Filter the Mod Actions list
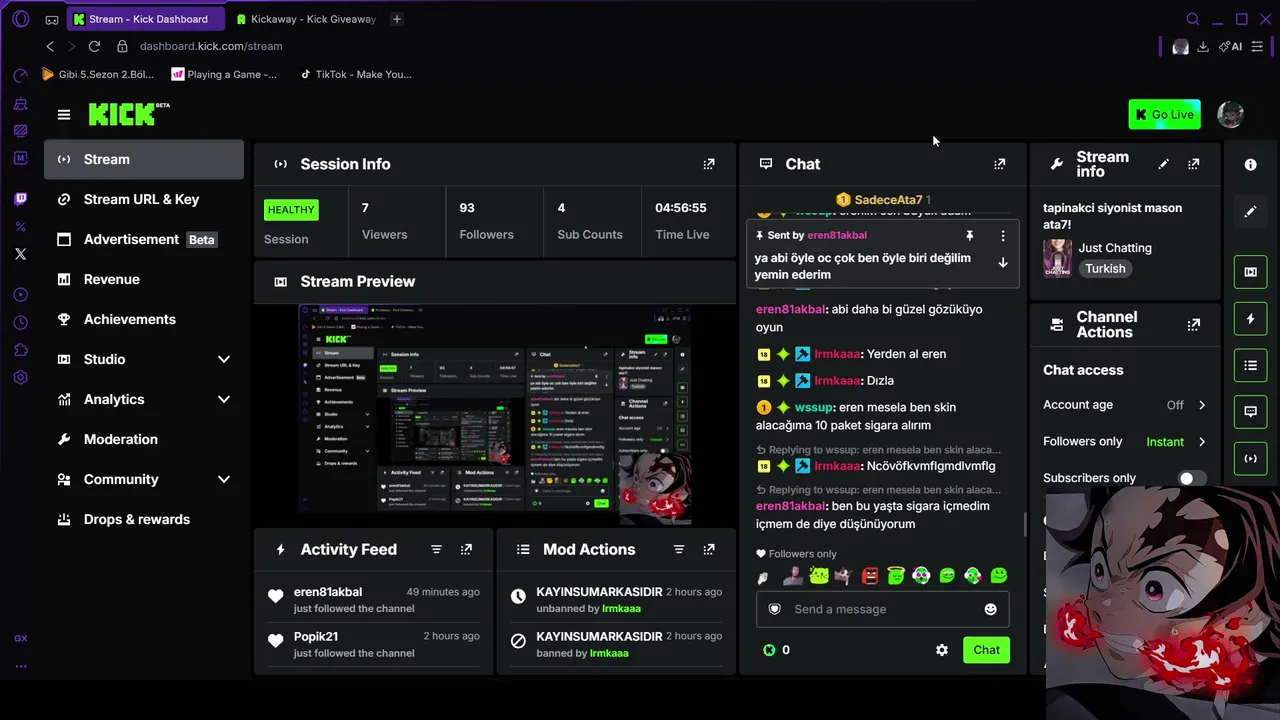Viewport: 1280px width, 720px height. click(679, 550)
